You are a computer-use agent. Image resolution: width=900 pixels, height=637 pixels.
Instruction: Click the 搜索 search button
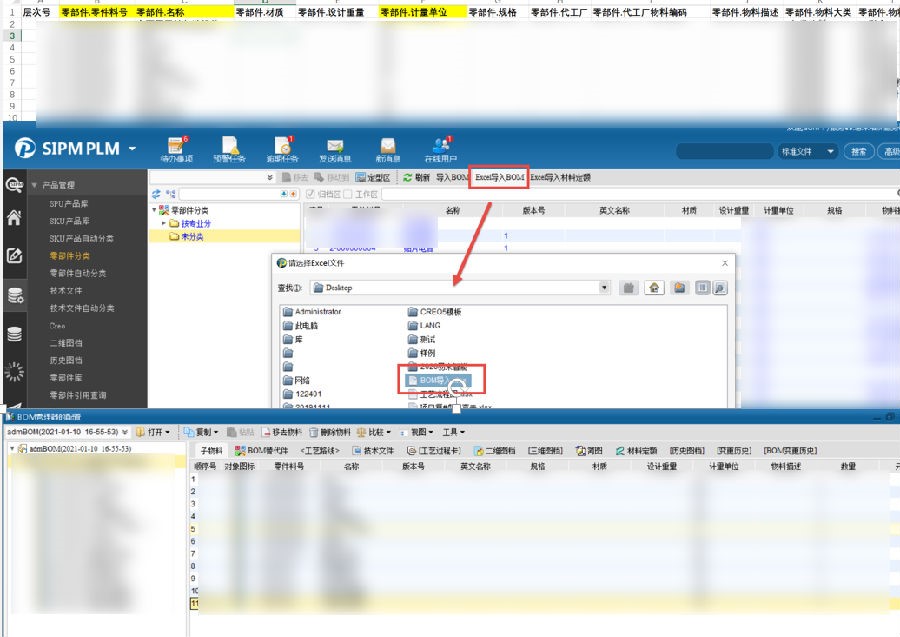pyautogui.click(x=858, y=152)
